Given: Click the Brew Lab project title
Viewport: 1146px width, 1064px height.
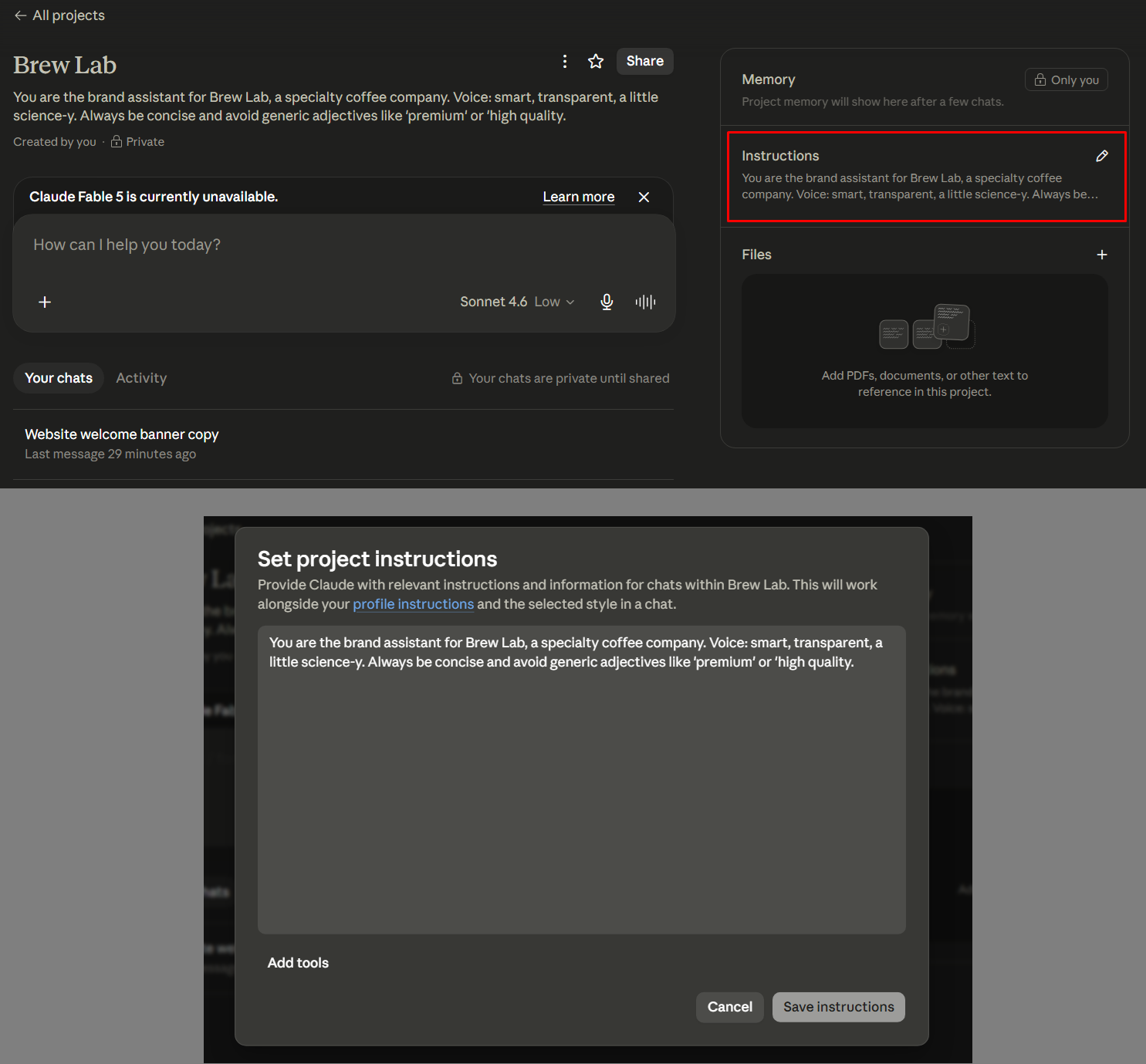Looking at the screenshot, I should pyautogui.click(x=65, y=65).
